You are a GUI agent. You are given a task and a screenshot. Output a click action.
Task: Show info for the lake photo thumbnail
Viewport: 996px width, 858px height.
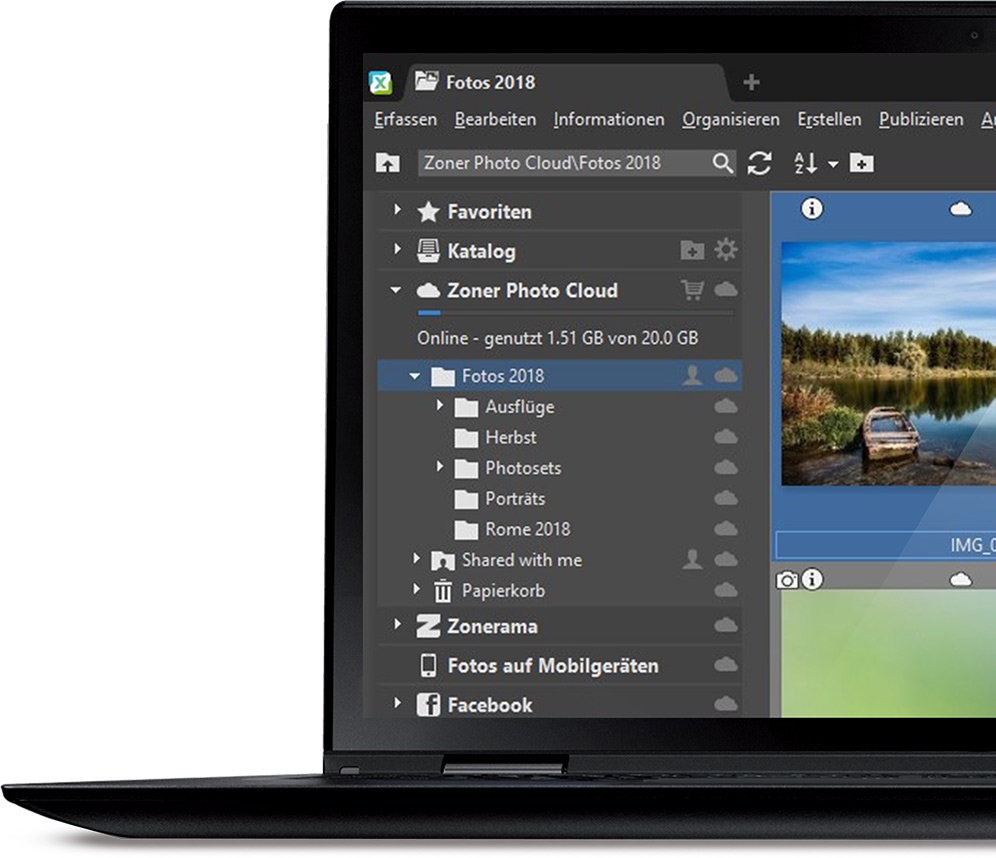[812, 208]
